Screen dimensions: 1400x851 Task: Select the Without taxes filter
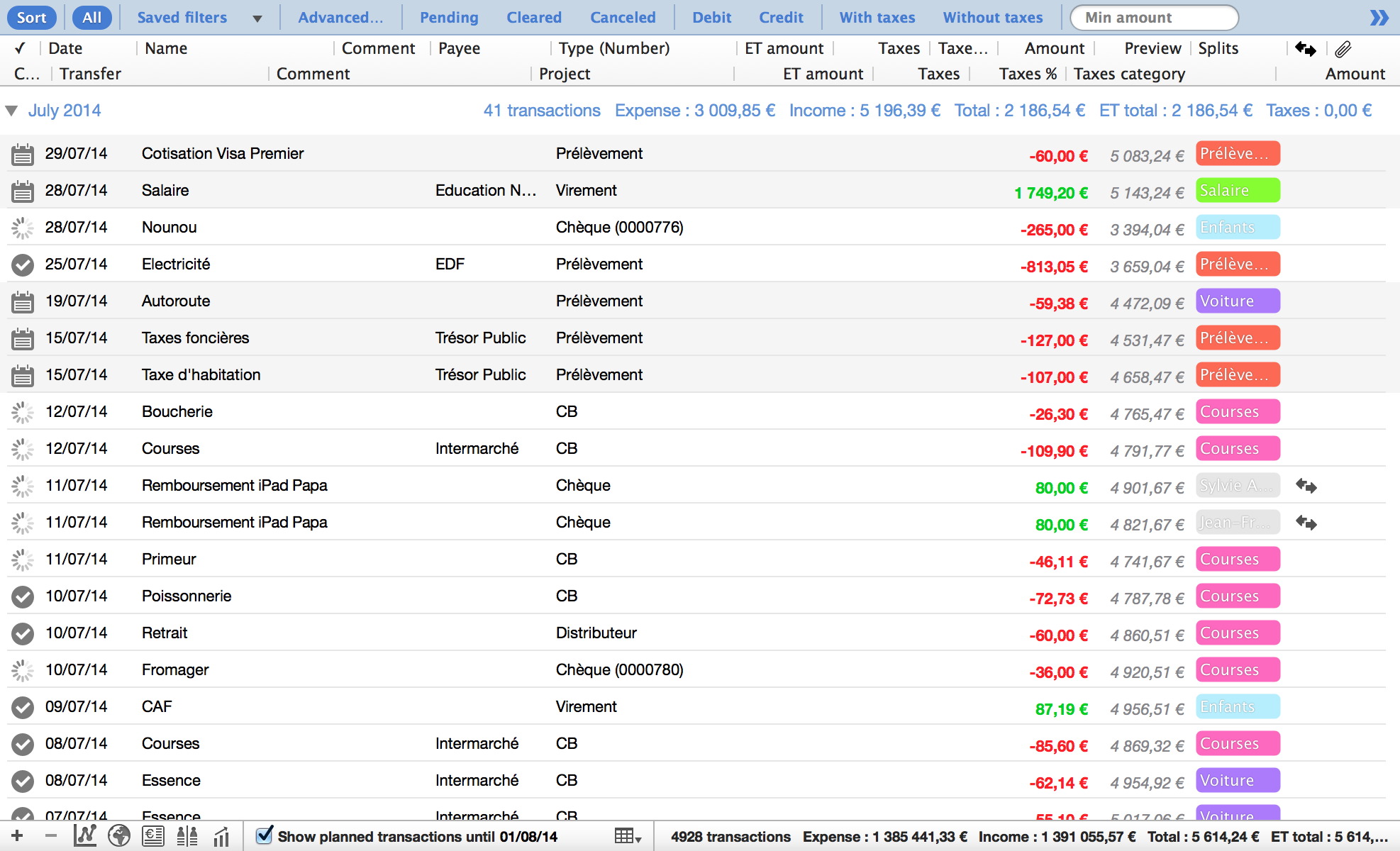992,18
